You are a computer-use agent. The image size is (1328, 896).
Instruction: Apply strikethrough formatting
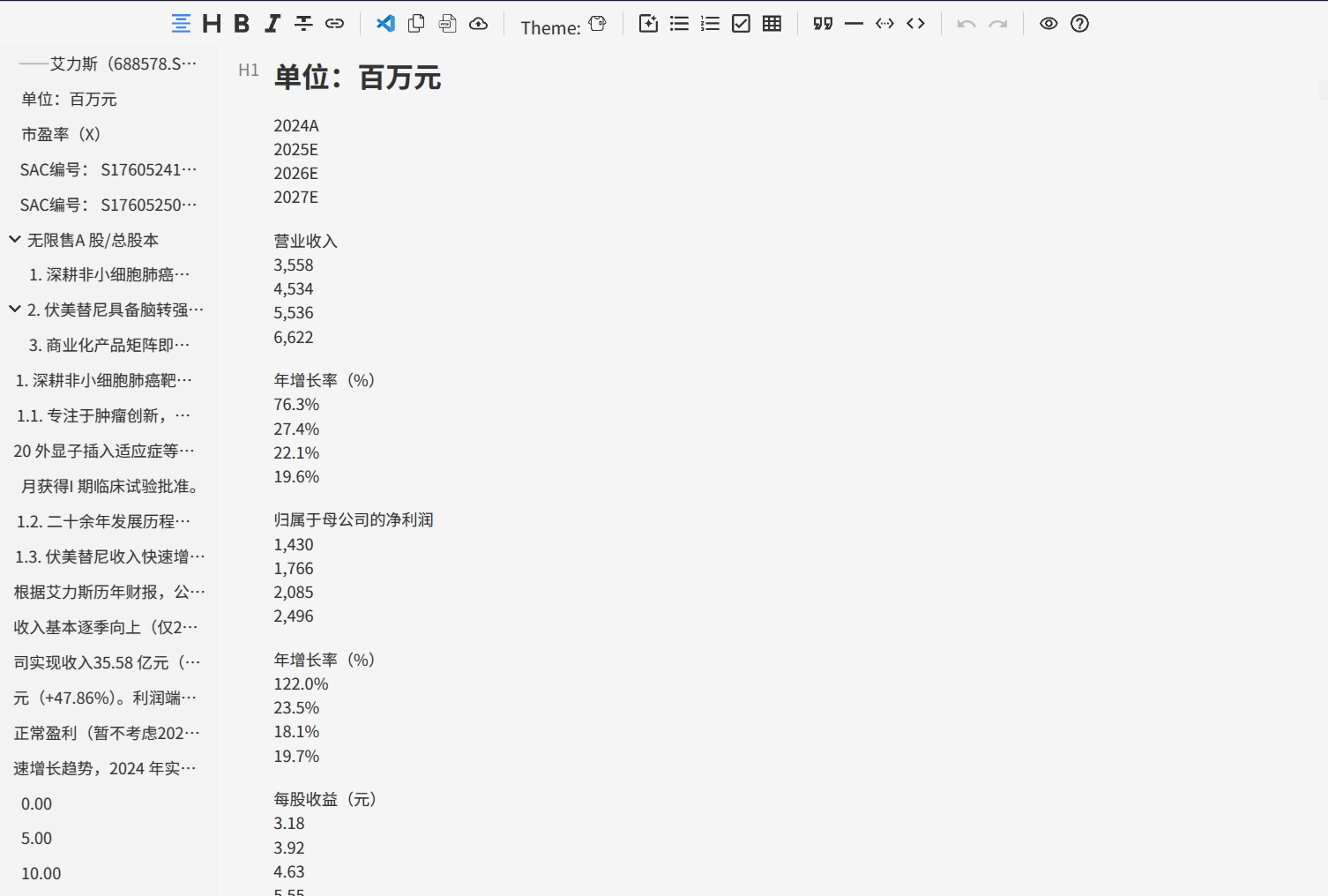[302, 24]
